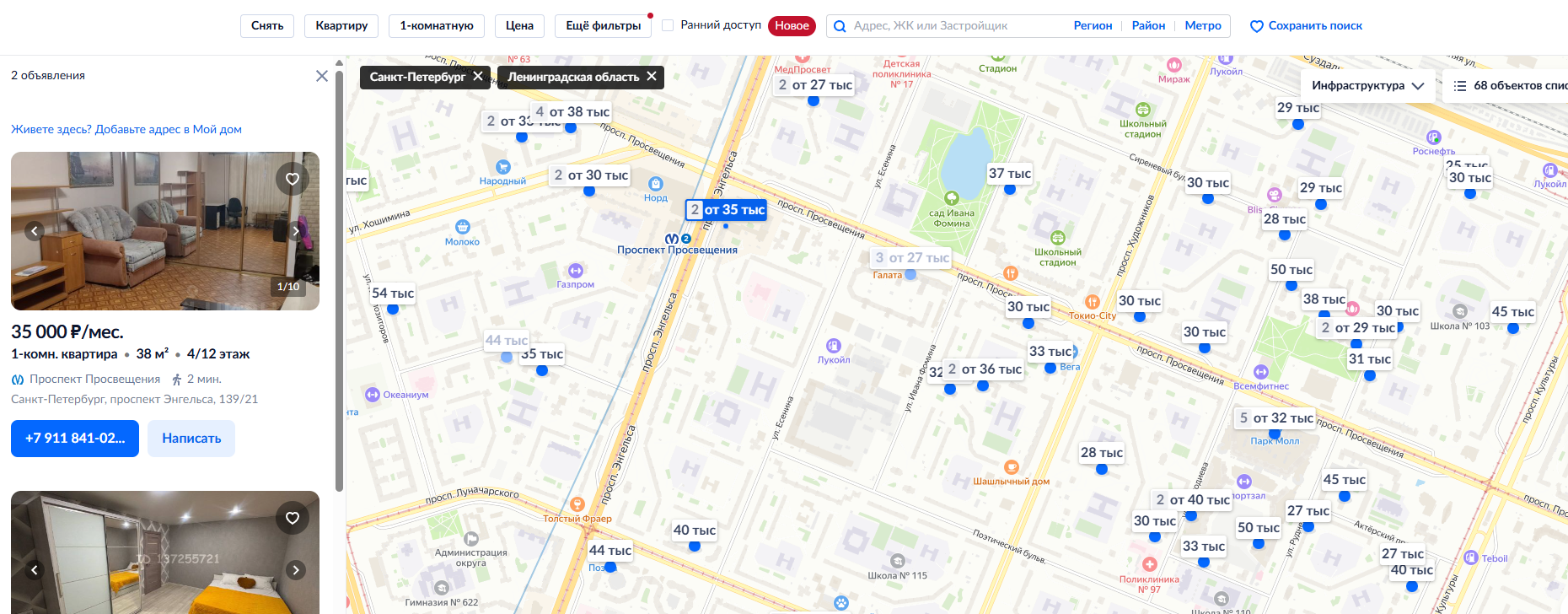Click the Океаниум map icon

coord(373,395)
